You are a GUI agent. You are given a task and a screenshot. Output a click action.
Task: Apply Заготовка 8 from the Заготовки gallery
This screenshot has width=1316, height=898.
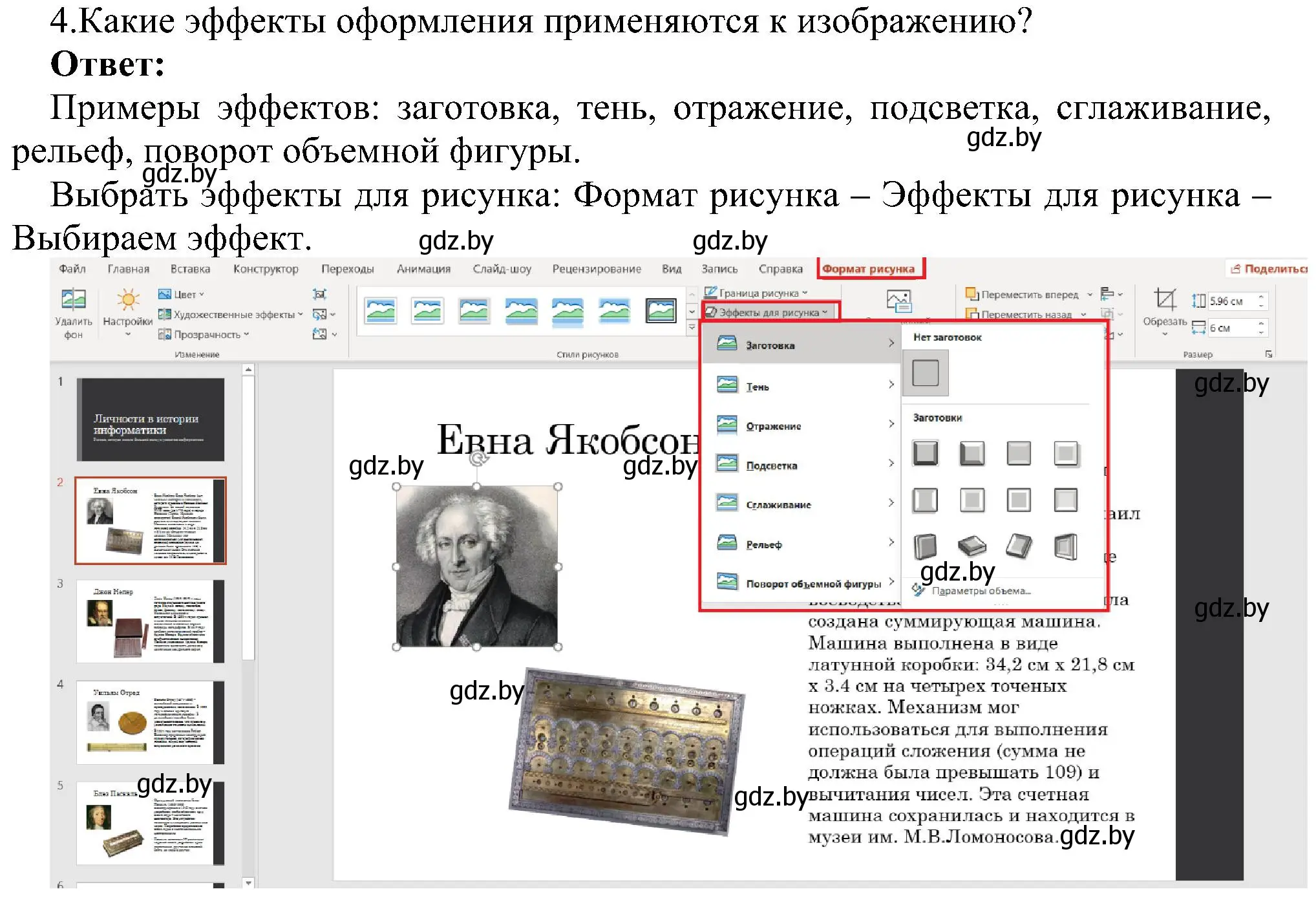coord(1065,500)
